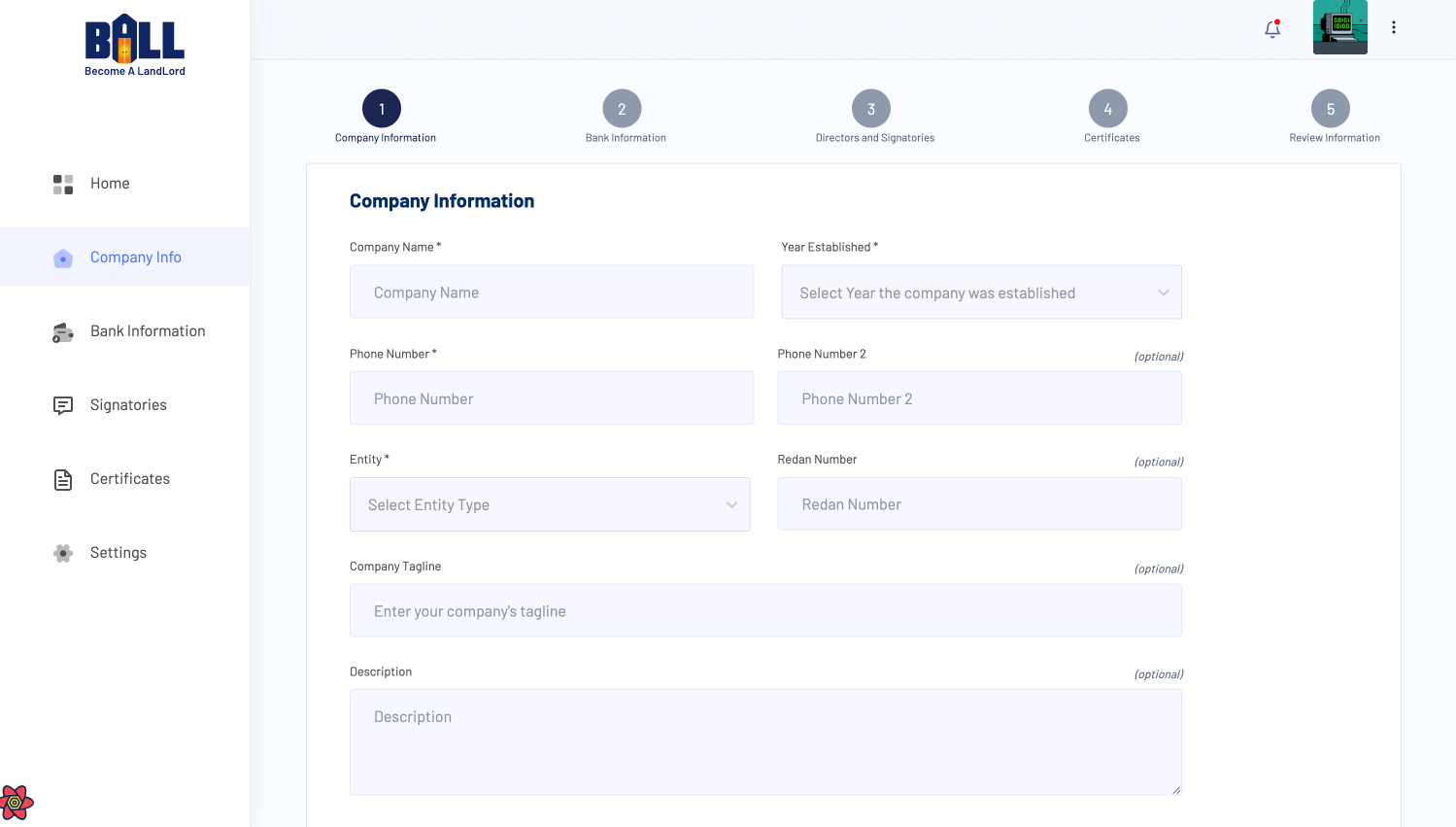Open the three-dot more options menu
1456x827 pixels.
point(1393,27)
